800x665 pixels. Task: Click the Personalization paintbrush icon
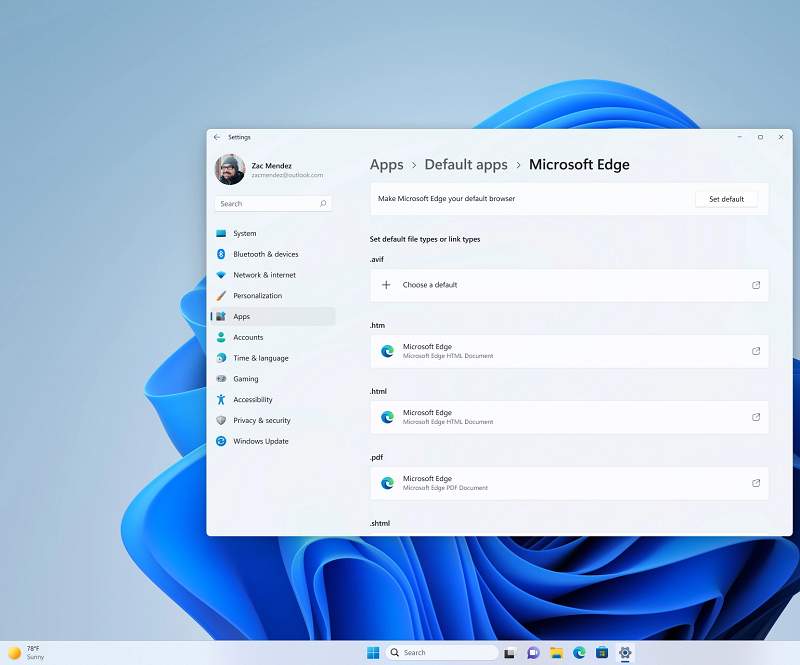click(x=221, y=295)
